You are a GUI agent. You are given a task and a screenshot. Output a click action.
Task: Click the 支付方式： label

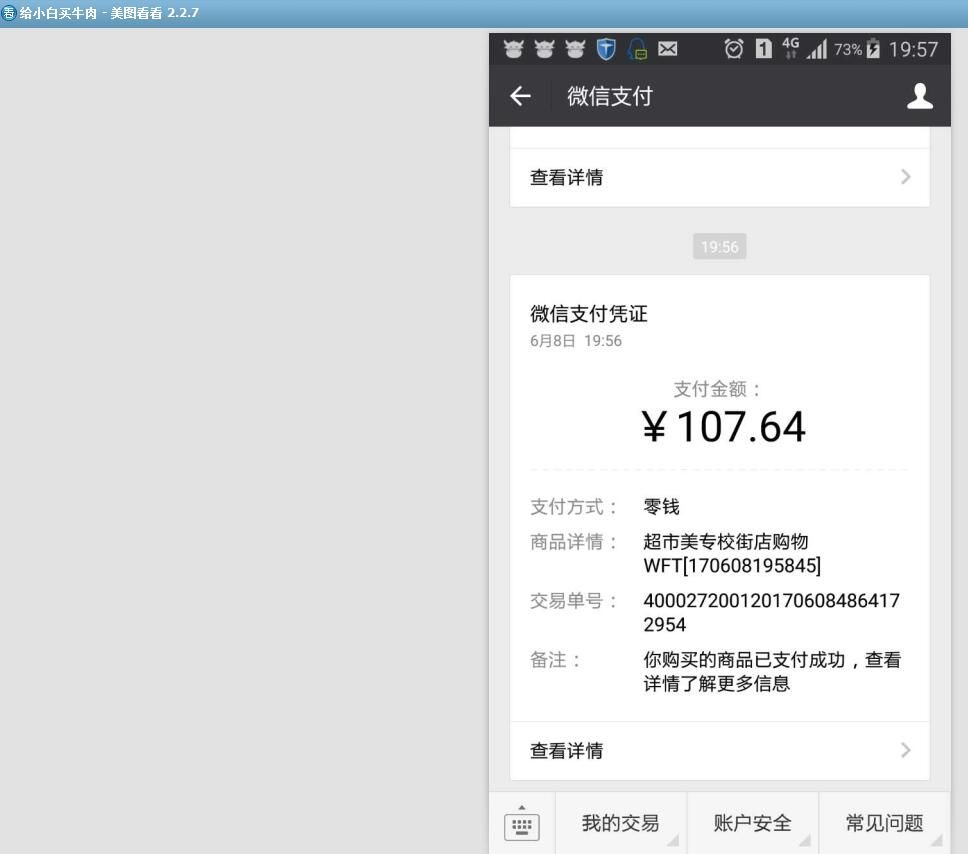point(574,507)
